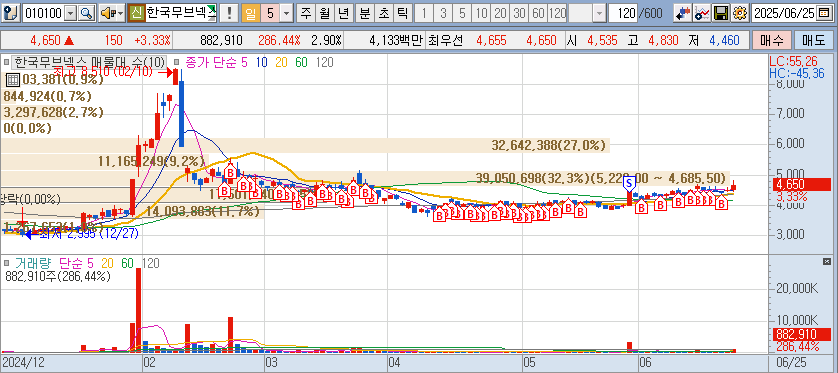Click the bar count field showing 120
Viewport: 838px width, 373px height.
point(622,13)
